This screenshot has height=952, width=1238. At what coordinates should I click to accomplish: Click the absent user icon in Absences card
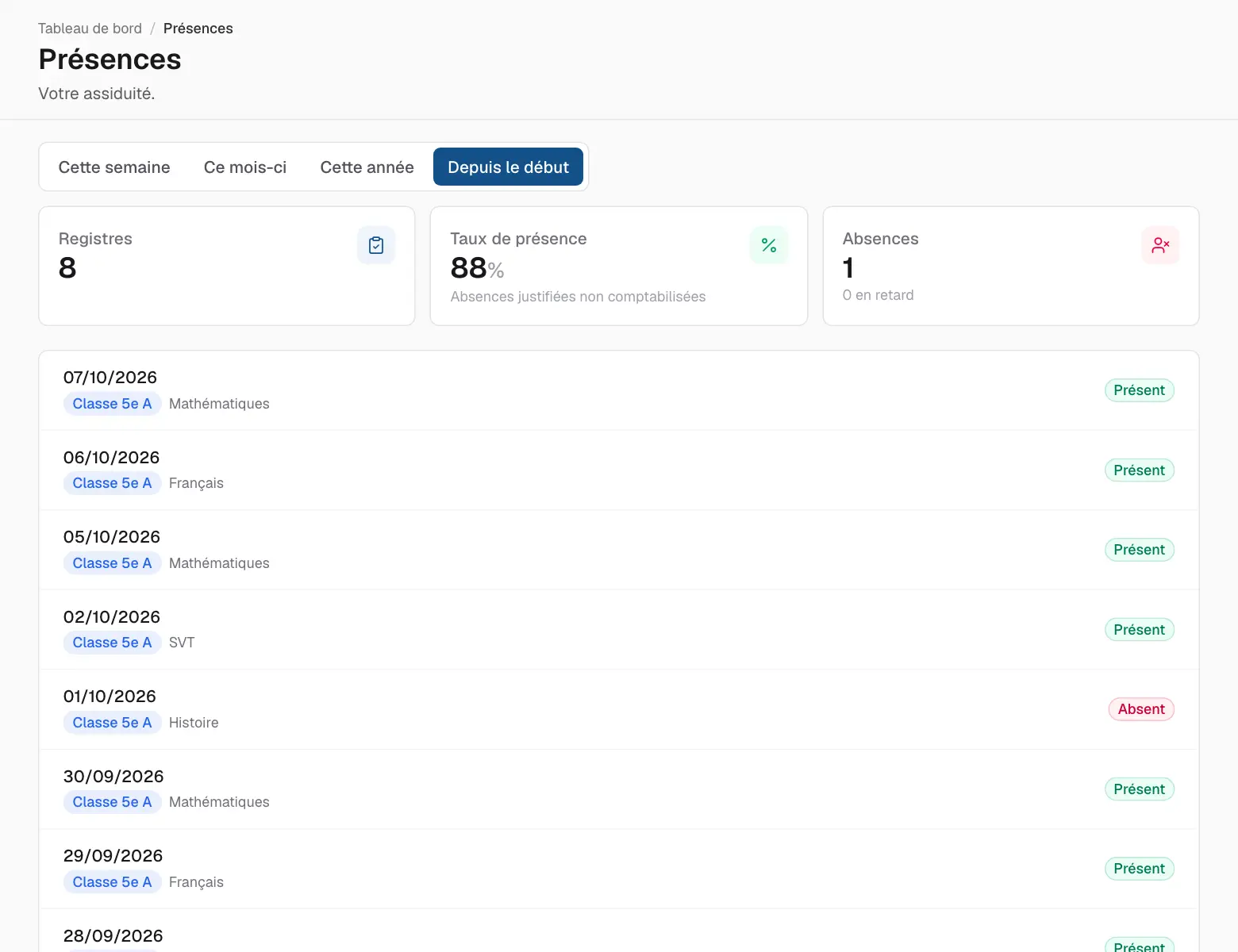(1160, 245)
